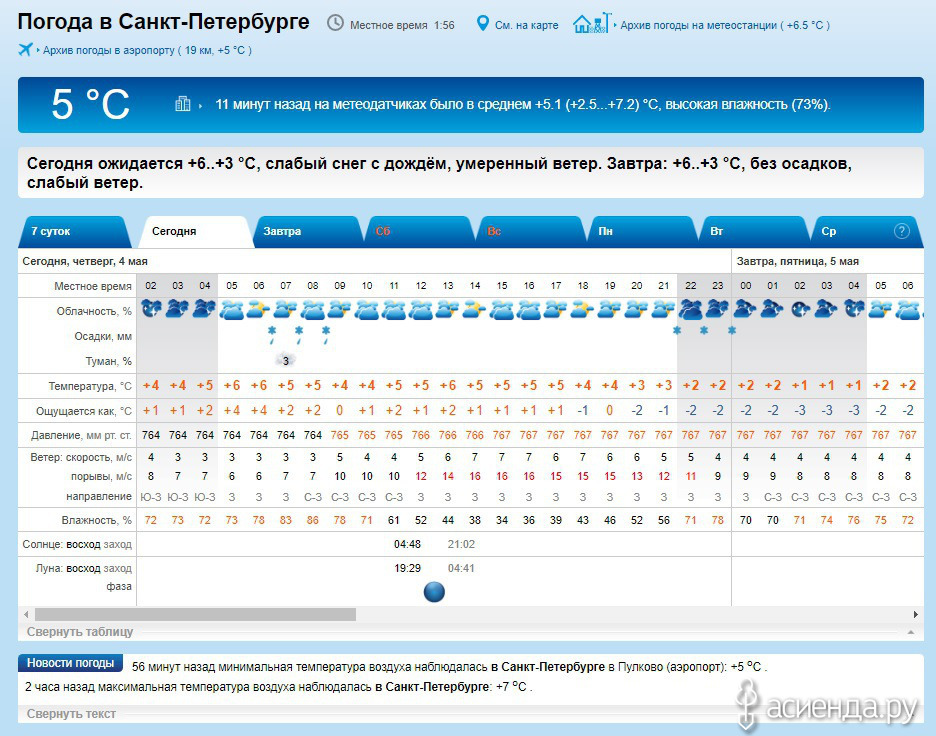Click the Сегодня, четверг, 4 мая header
Image resolution: width=936 pixels, height=736 pixels.
pyautogui.click(x=85, y=261)
